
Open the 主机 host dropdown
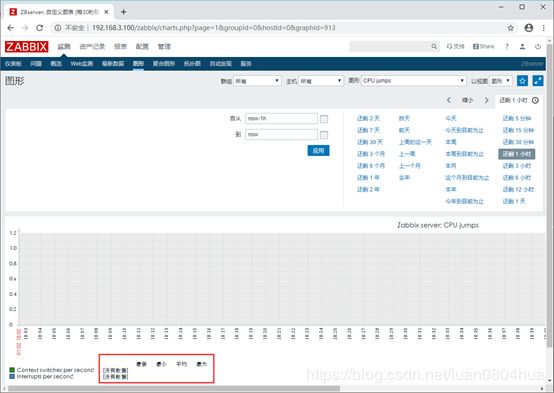[321, 81]
